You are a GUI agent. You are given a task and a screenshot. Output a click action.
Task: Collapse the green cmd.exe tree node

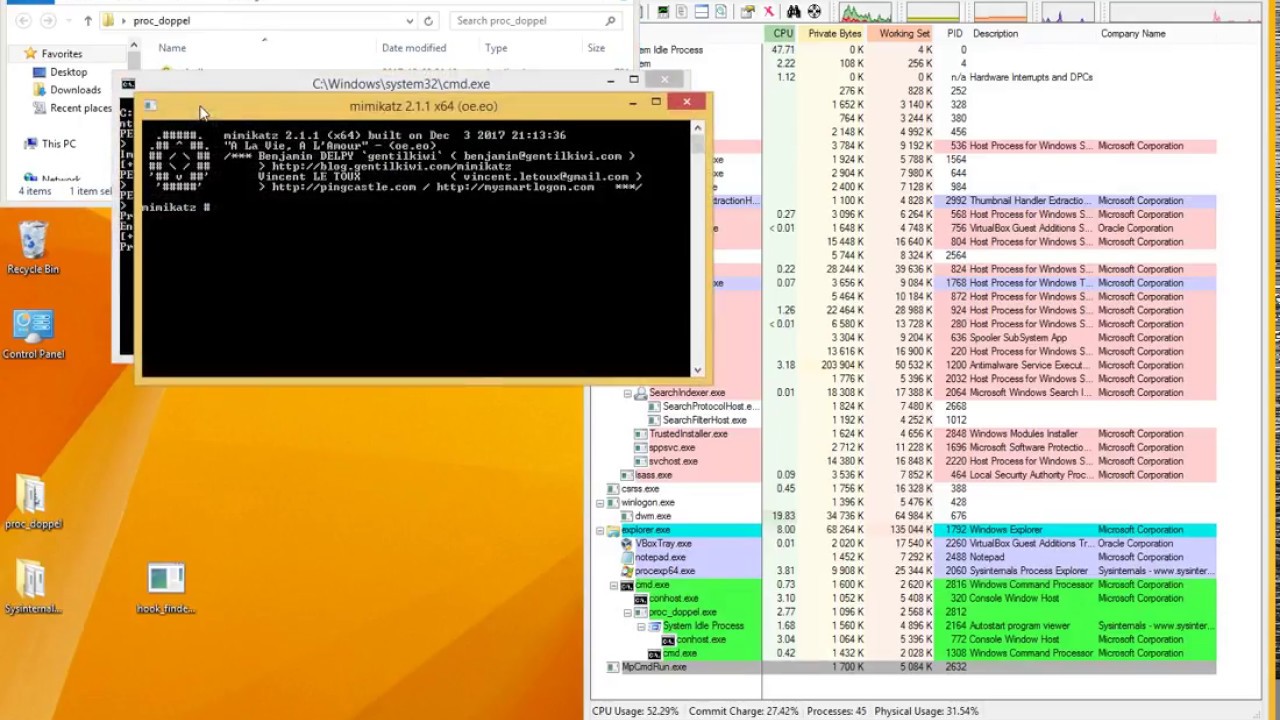613,585
